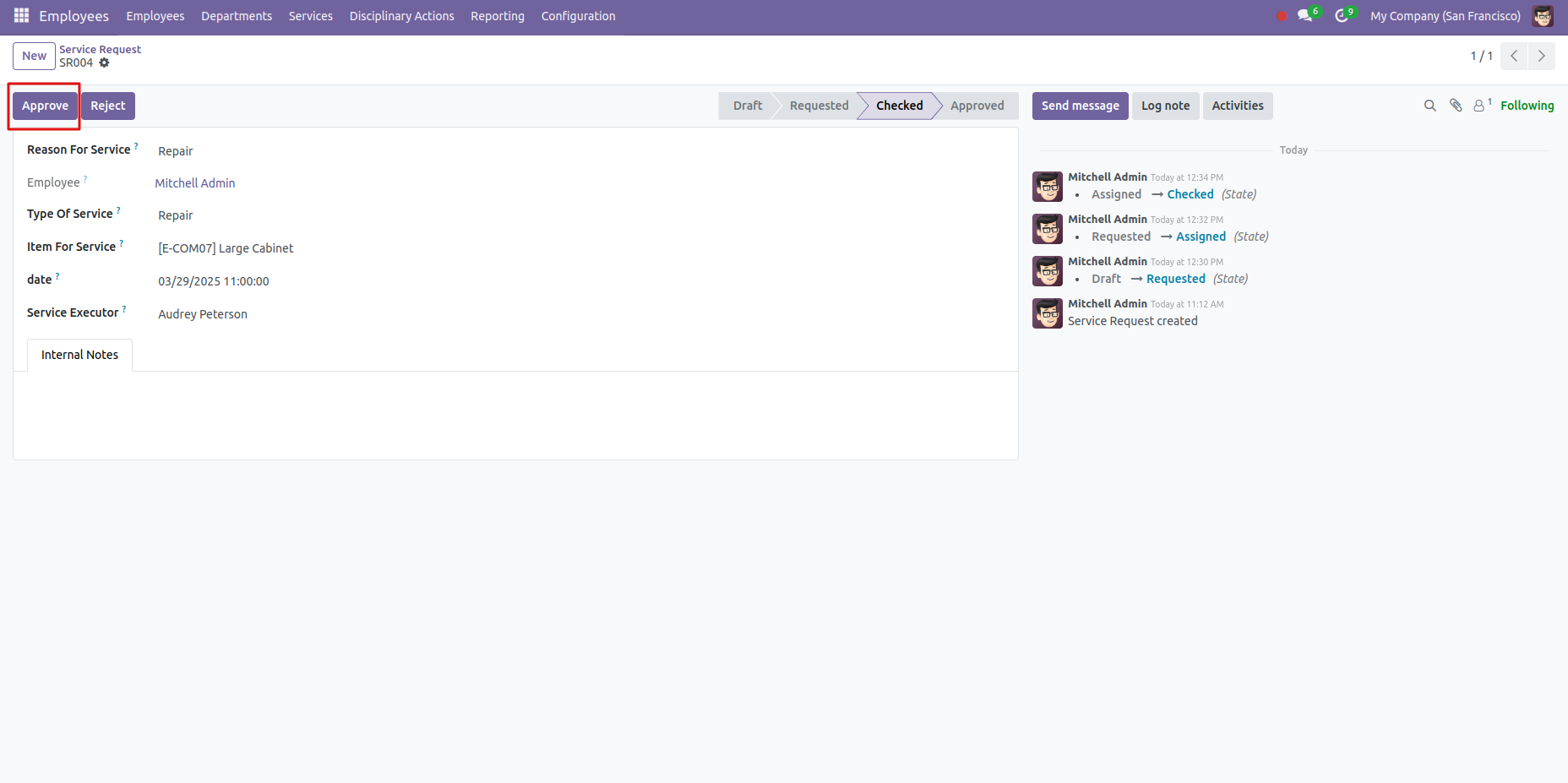This screenshot has height=783, width=1568.
Task: Show followers via person icon
Action: (x=1479, y=106)
